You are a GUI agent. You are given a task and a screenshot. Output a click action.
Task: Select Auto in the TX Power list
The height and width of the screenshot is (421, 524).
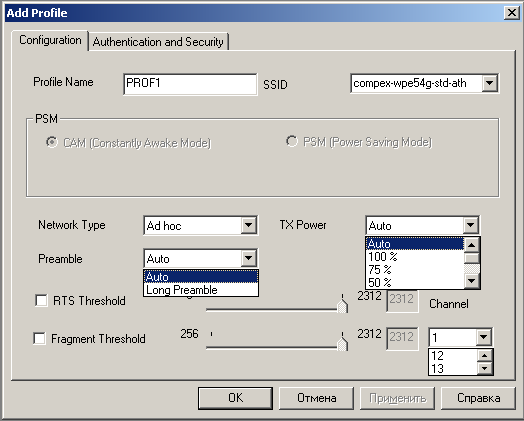[415, 244]
